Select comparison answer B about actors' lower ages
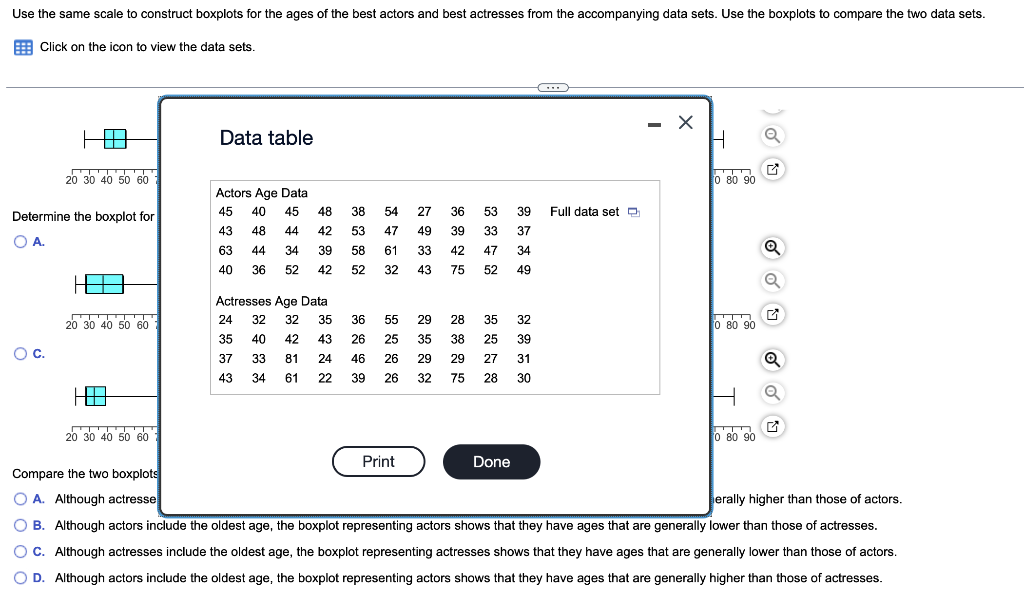The image size is (1024, 613). point(19,525)
